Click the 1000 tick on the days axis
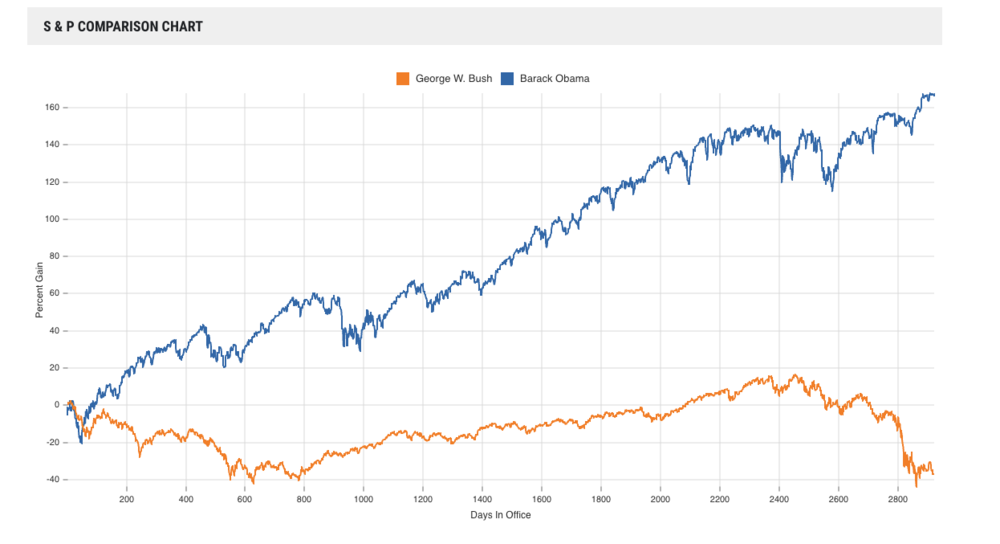This screenshot has width=1000, height=544. click(363, 497)
